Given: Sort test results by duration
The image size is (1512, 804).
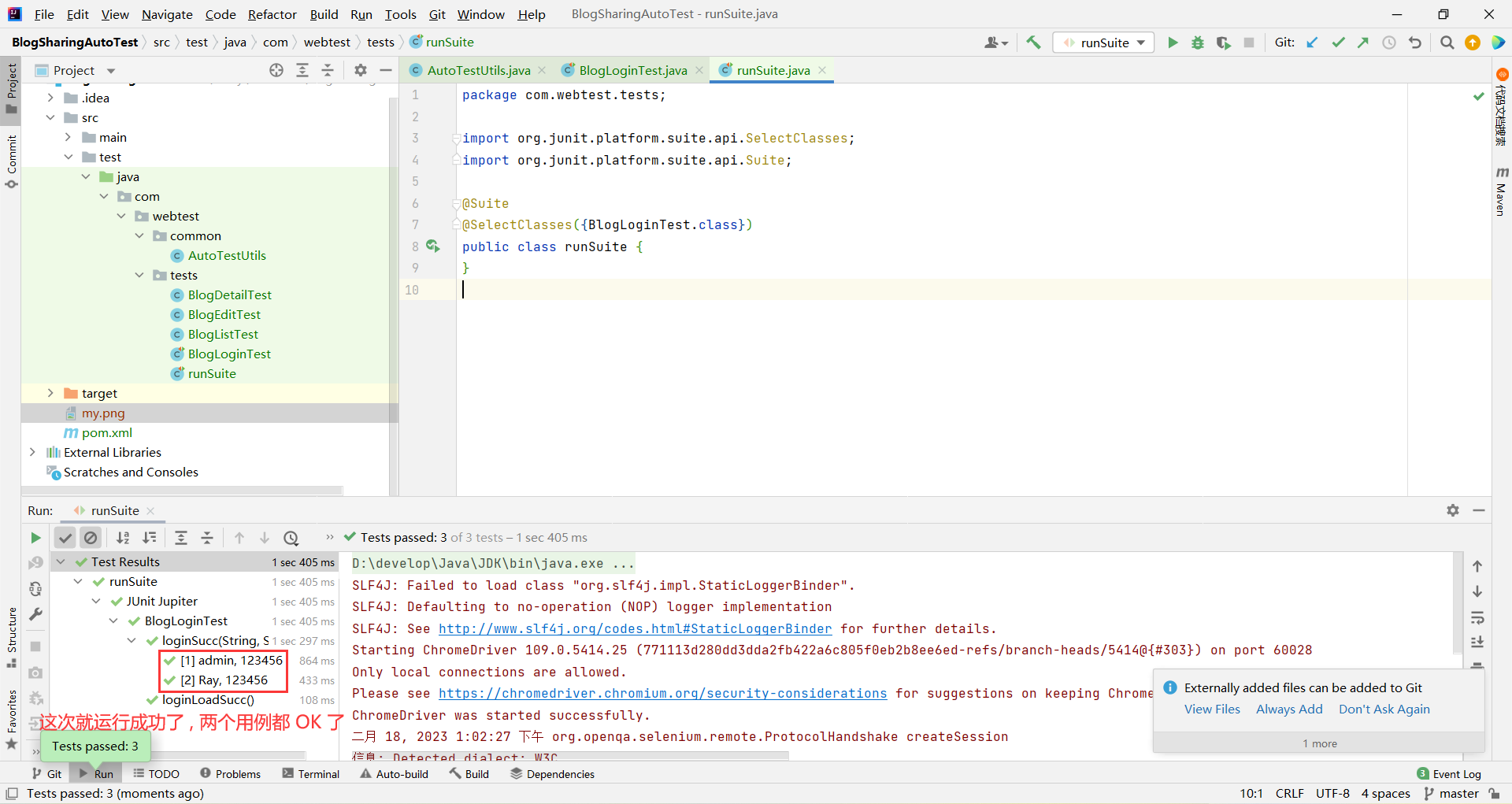Looking at the screenshot, I should [x=149, y=538].
